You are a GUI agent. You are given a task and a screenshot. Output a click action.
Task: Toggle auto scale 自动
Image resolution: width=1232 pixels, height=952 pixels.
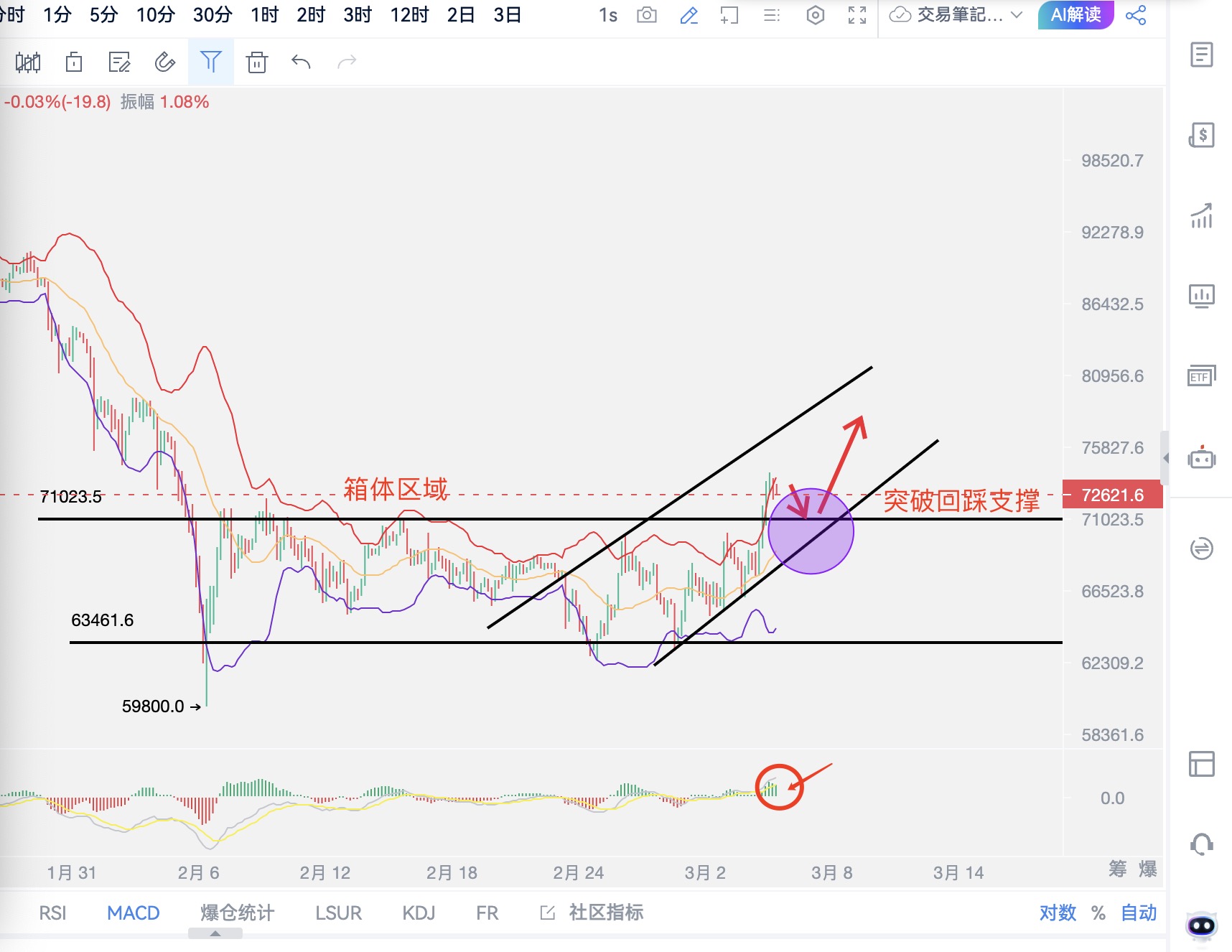coord(1139,913)
